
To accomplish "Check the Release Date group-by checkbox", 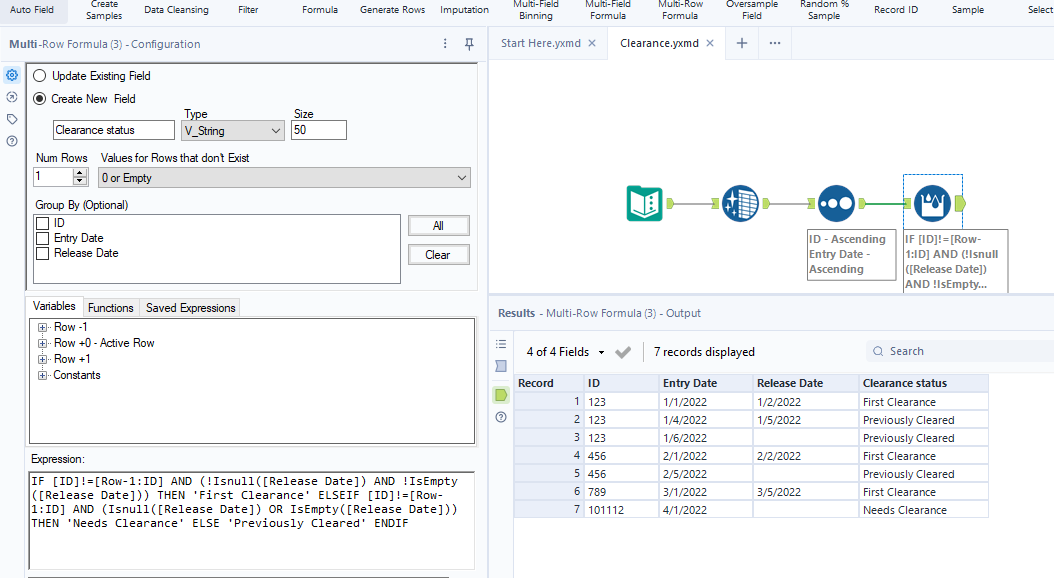I will pos(42,253).
